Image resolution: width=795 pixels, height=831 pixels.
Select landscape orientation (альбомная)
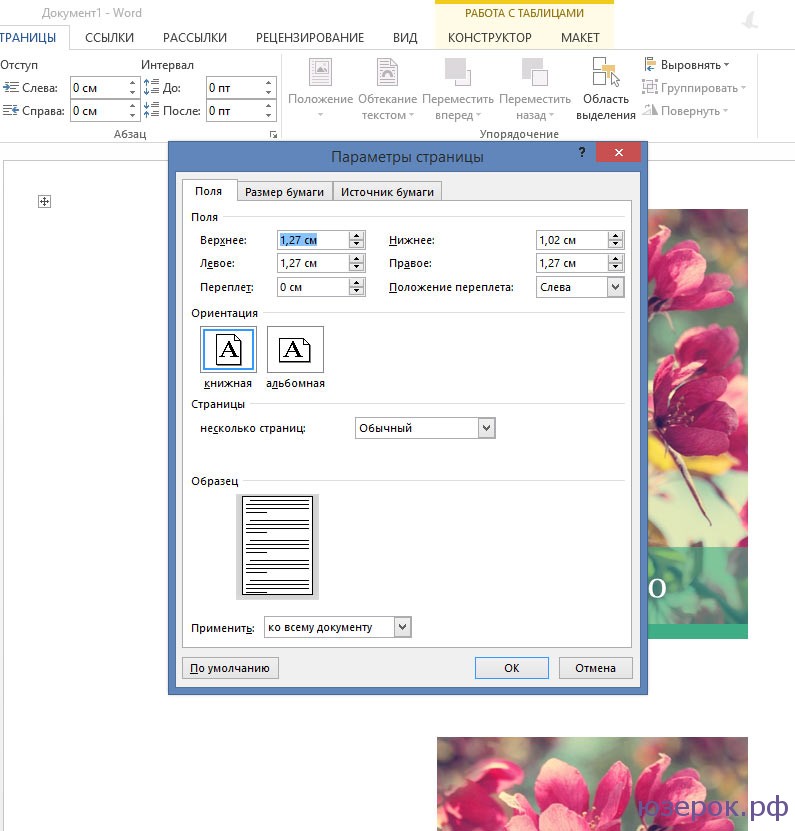(x=295, y=349)
